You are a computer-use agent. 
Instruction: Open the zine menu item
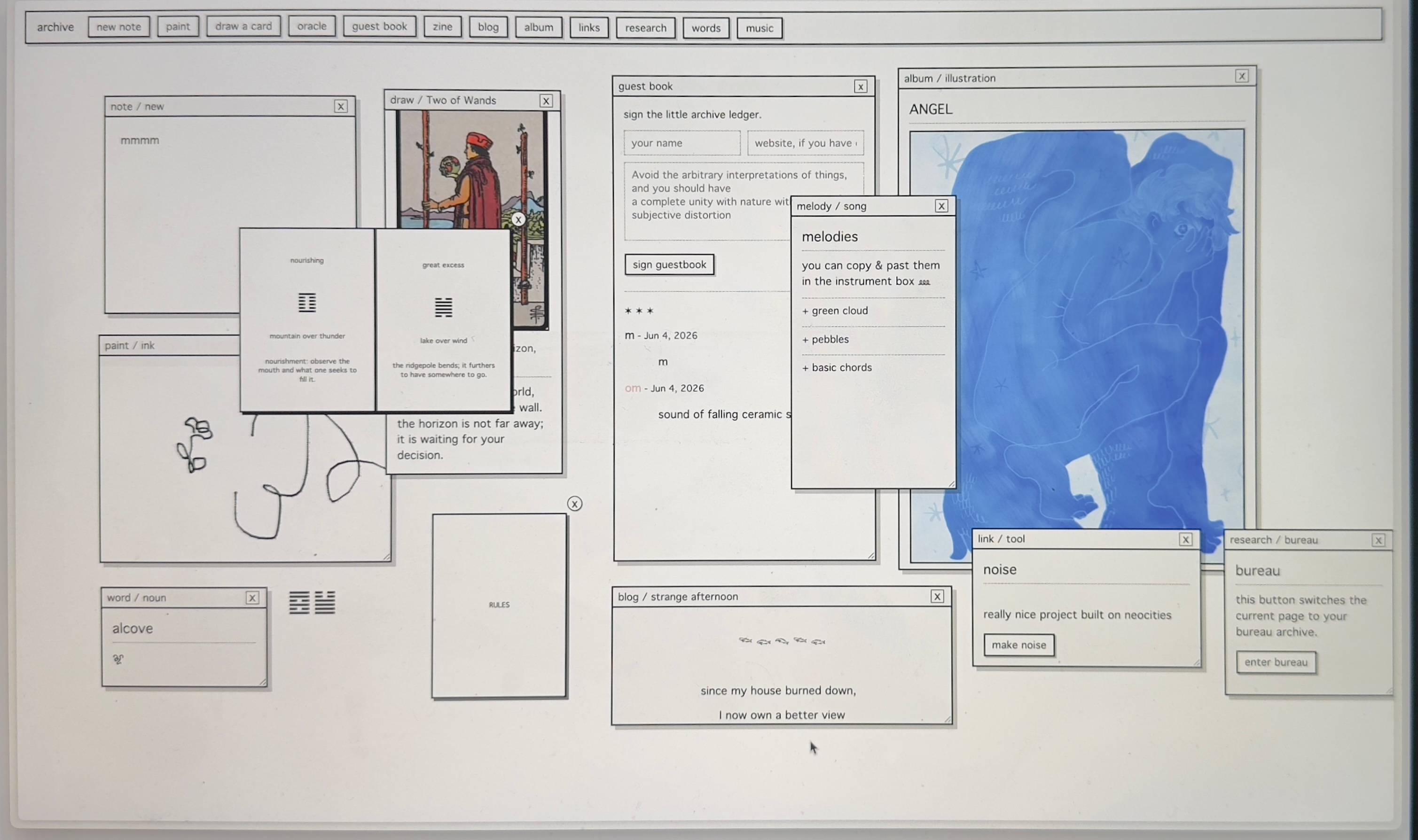[x=442, y=27]
